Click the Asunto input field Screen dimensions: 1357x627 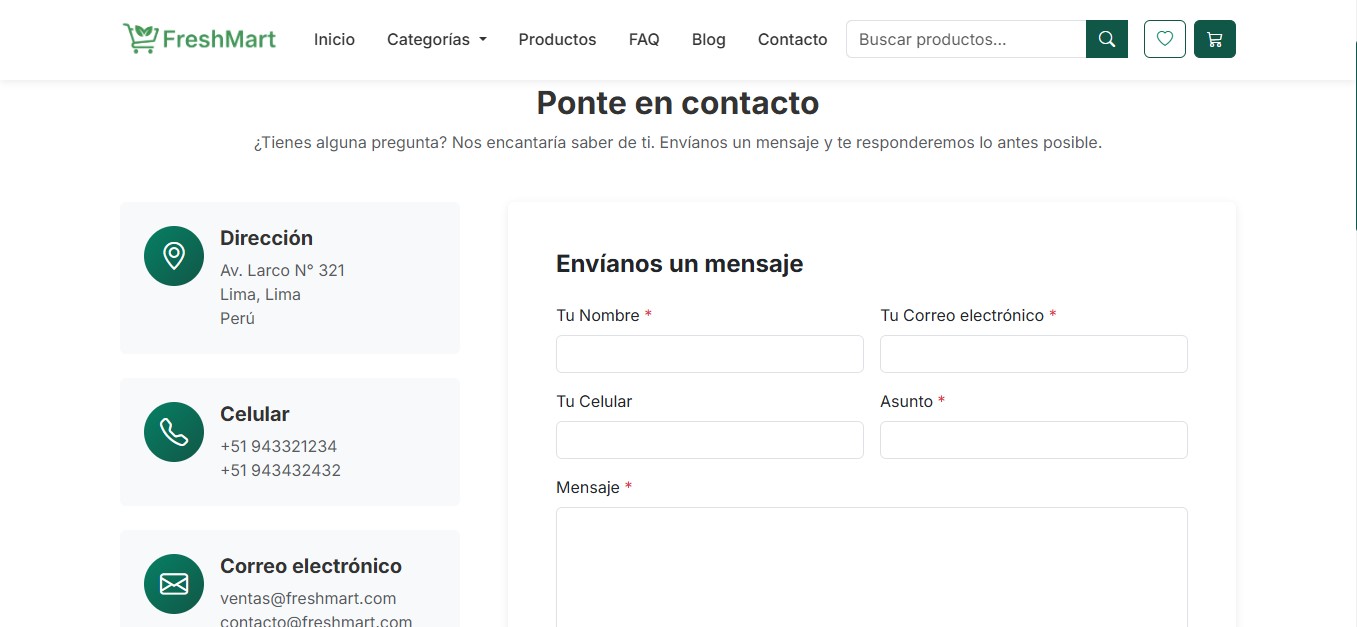(1034, 440)
